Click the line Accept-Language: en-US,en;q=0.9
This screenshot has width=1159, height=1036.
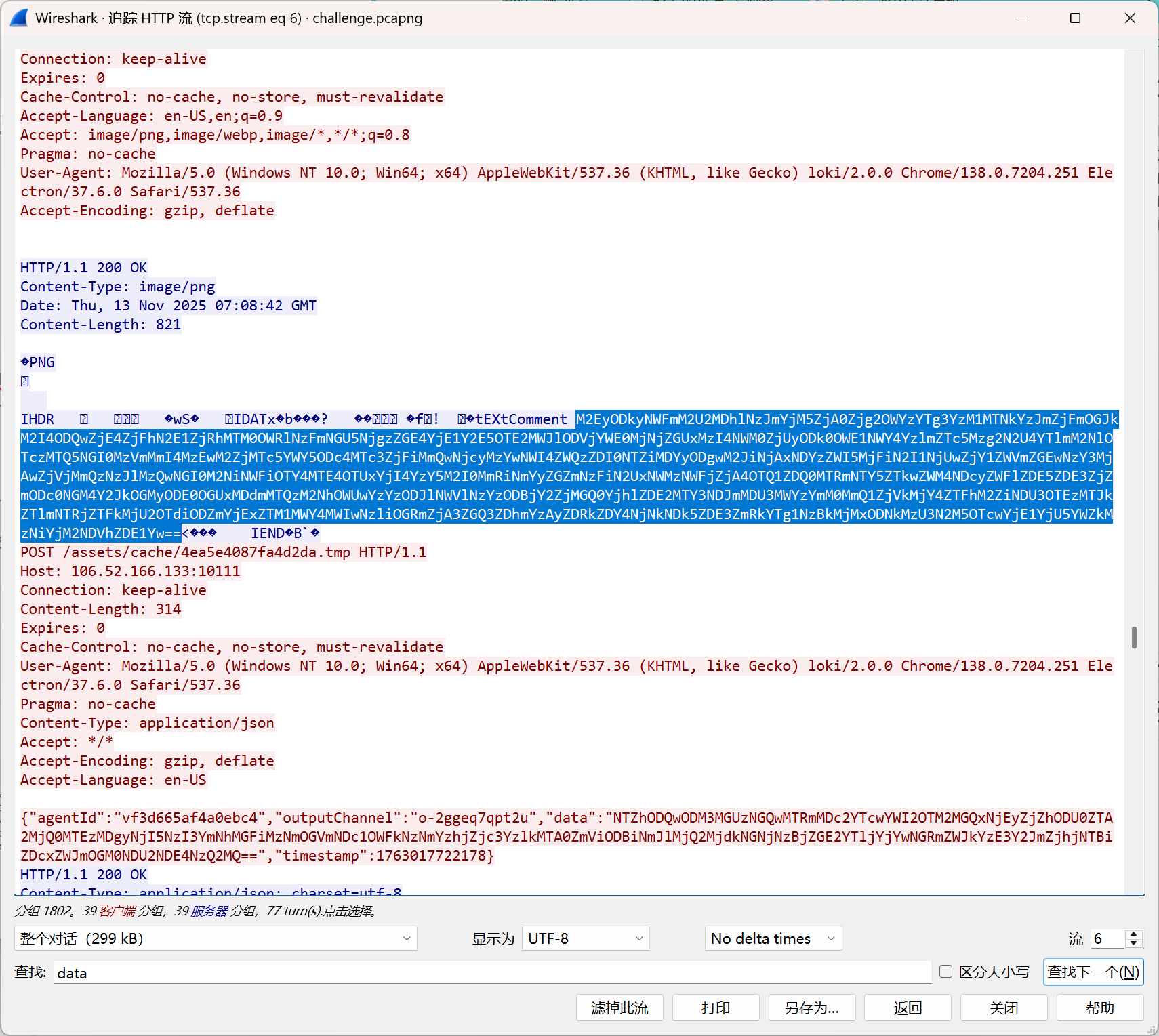coord(151,116)
